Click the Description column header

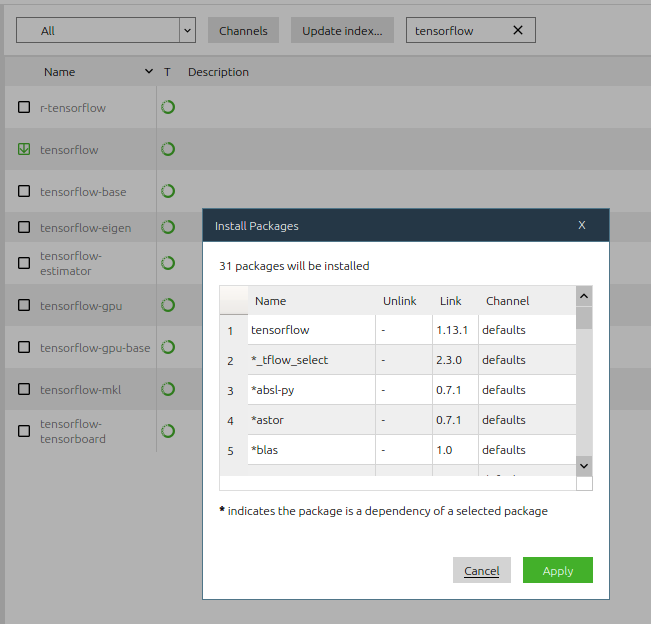(x=218, y=72)
